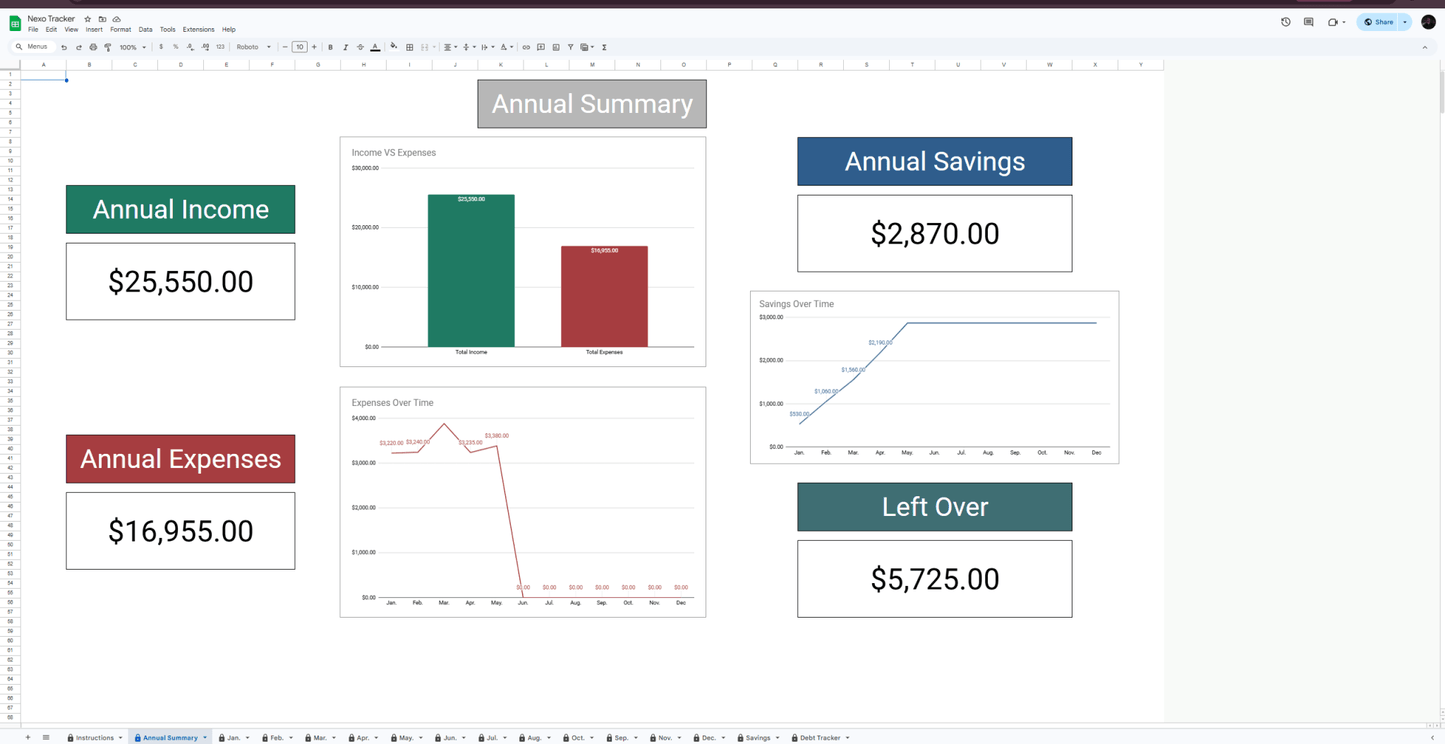Switch to the Savings sheet tab
Image resolution: width=1445 pixels, height=744 pixels.
point(758,738)
